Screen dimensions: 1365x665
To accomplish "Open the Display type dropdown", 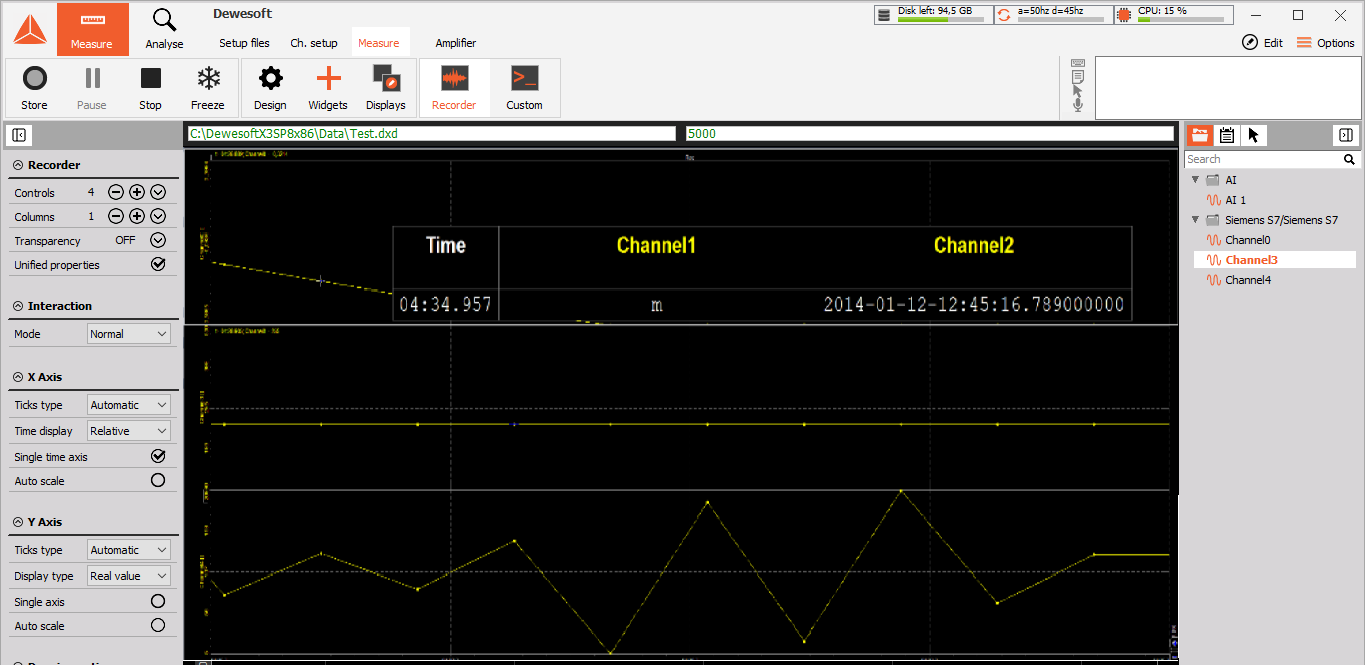I will pyautogui.click(x=129, y=576).
